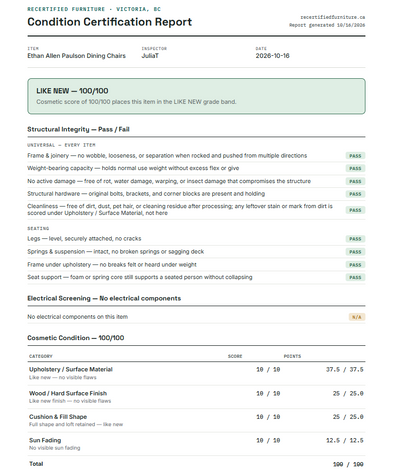The height and width of the screenshot is (471, 416).
Task: Click PASS badge for Cleanliness row
Action: click(355, 210)
